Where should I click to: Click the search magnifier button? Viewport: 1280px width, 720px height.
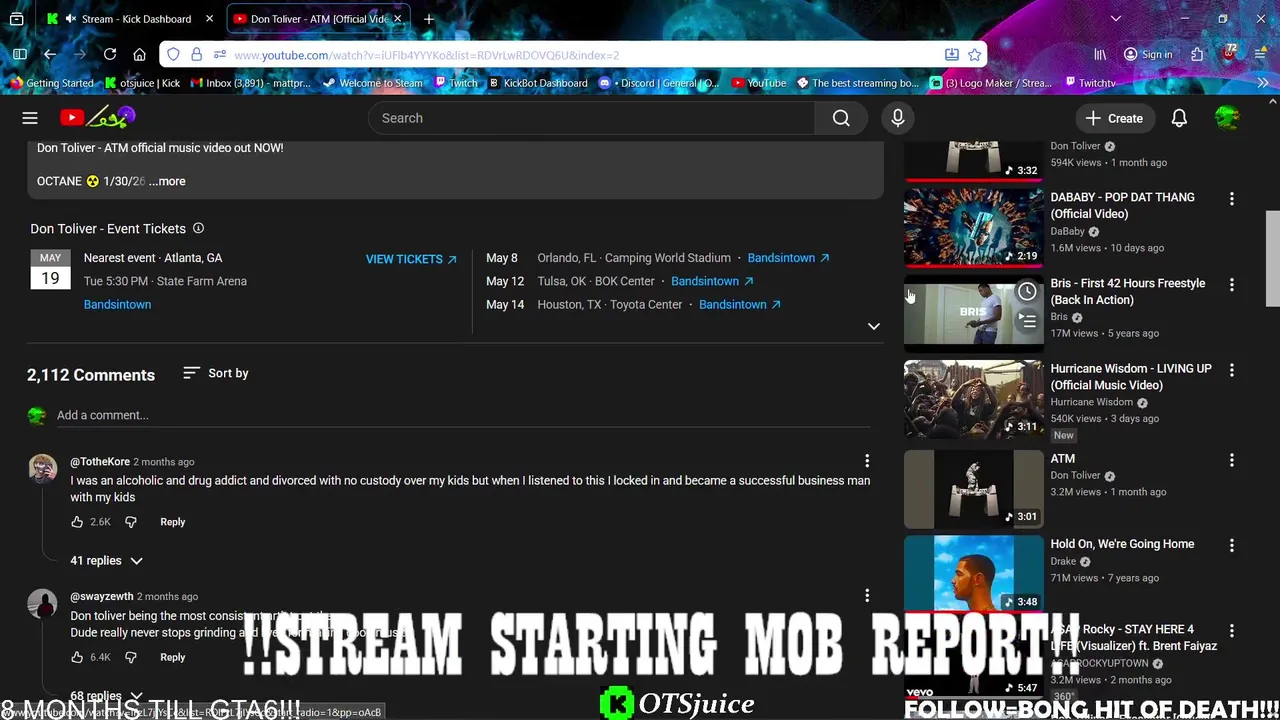point(841,118)
